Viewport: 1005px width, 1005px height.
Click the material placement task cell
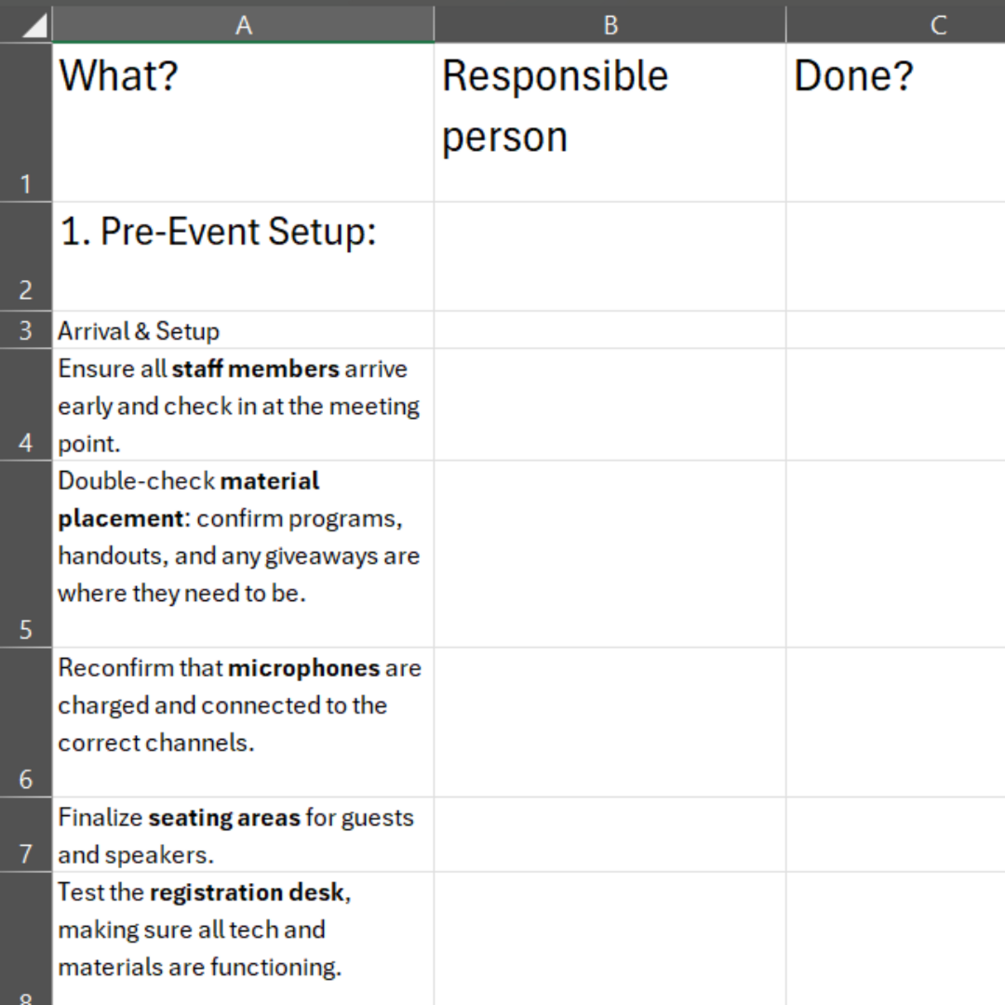pos(243,554)
